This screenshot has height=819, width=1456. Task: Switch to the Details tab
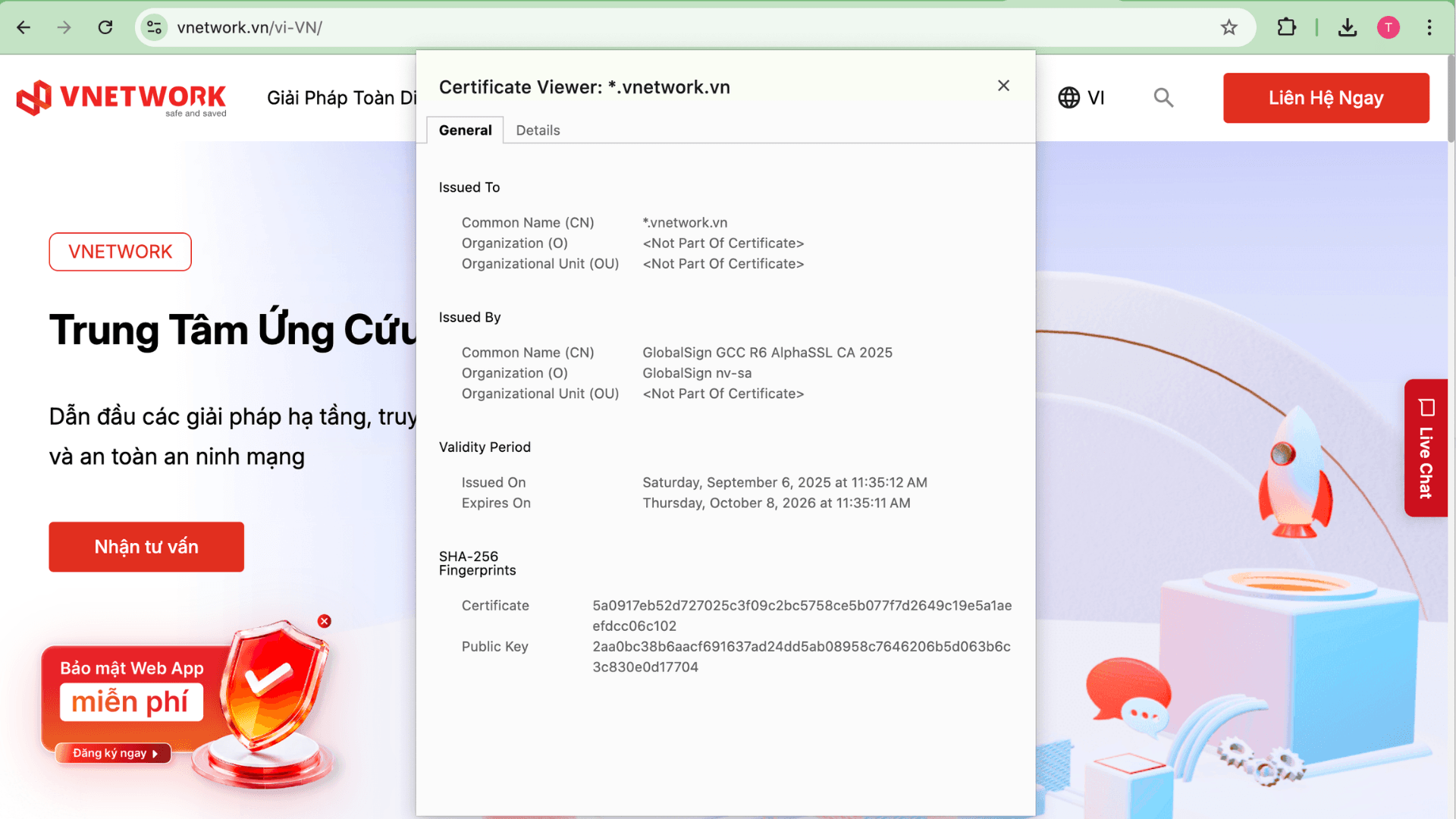click(x=538, y=130)
